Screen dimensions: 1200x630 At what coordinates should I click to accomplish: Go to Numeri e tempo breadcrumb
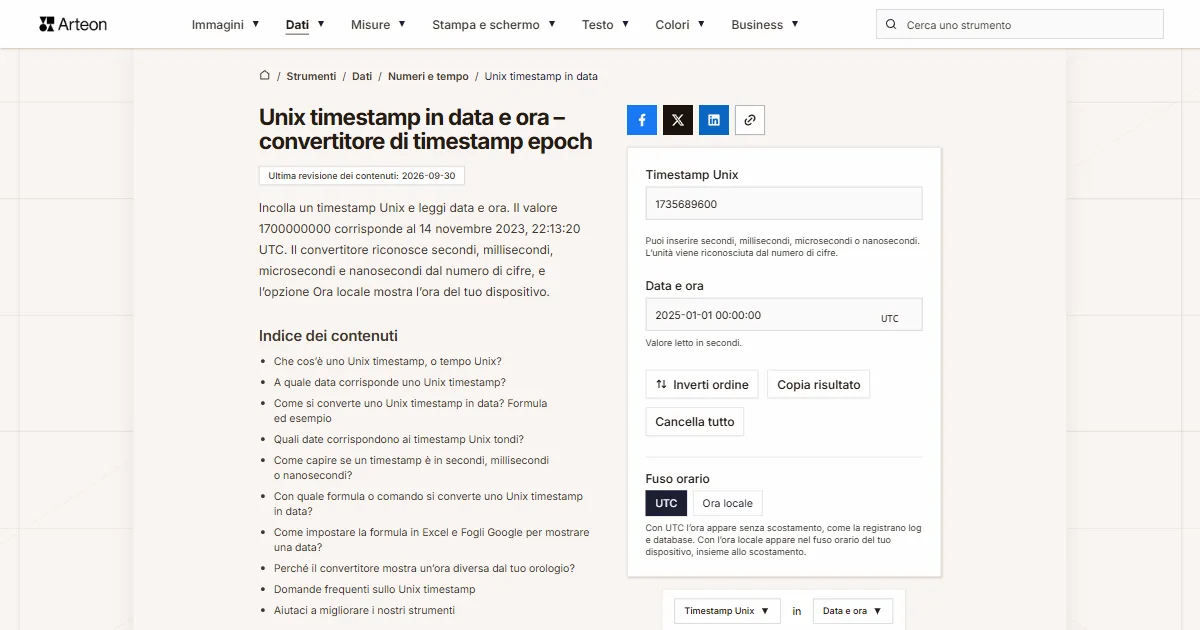point(428,76)
